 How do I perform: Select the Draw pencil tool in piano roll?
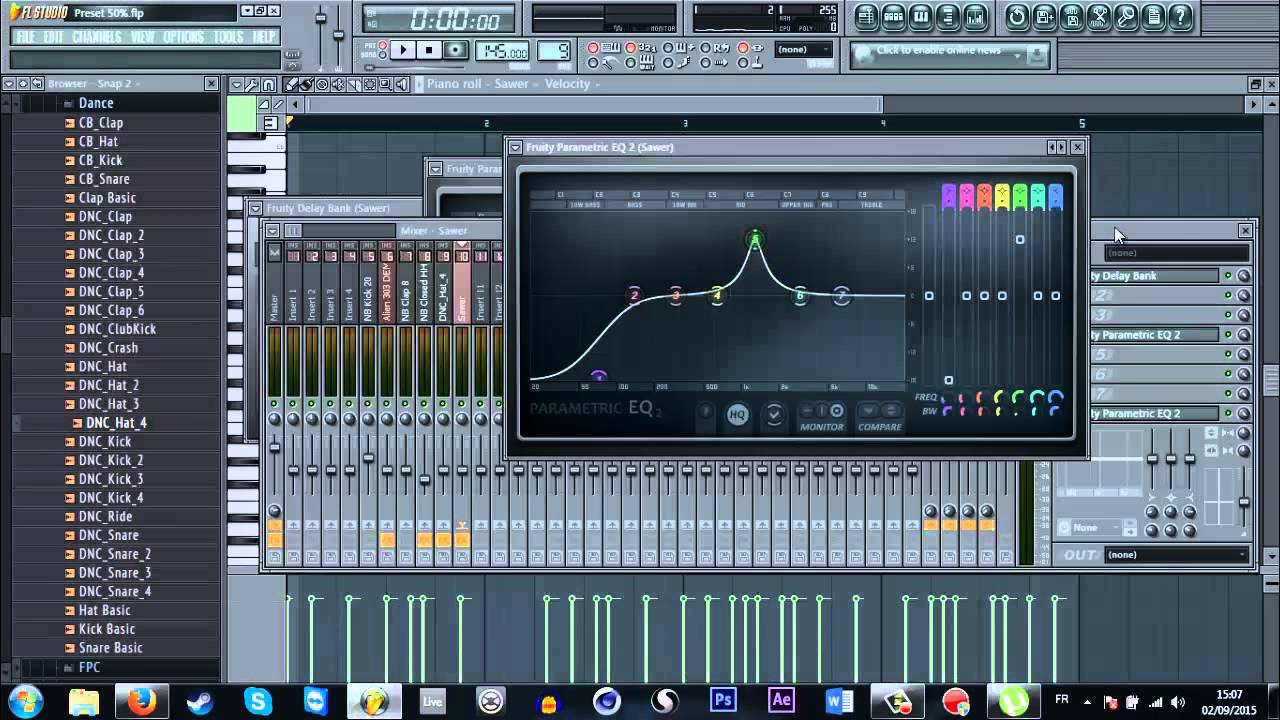pyautogui.click(x=291, y=84)
